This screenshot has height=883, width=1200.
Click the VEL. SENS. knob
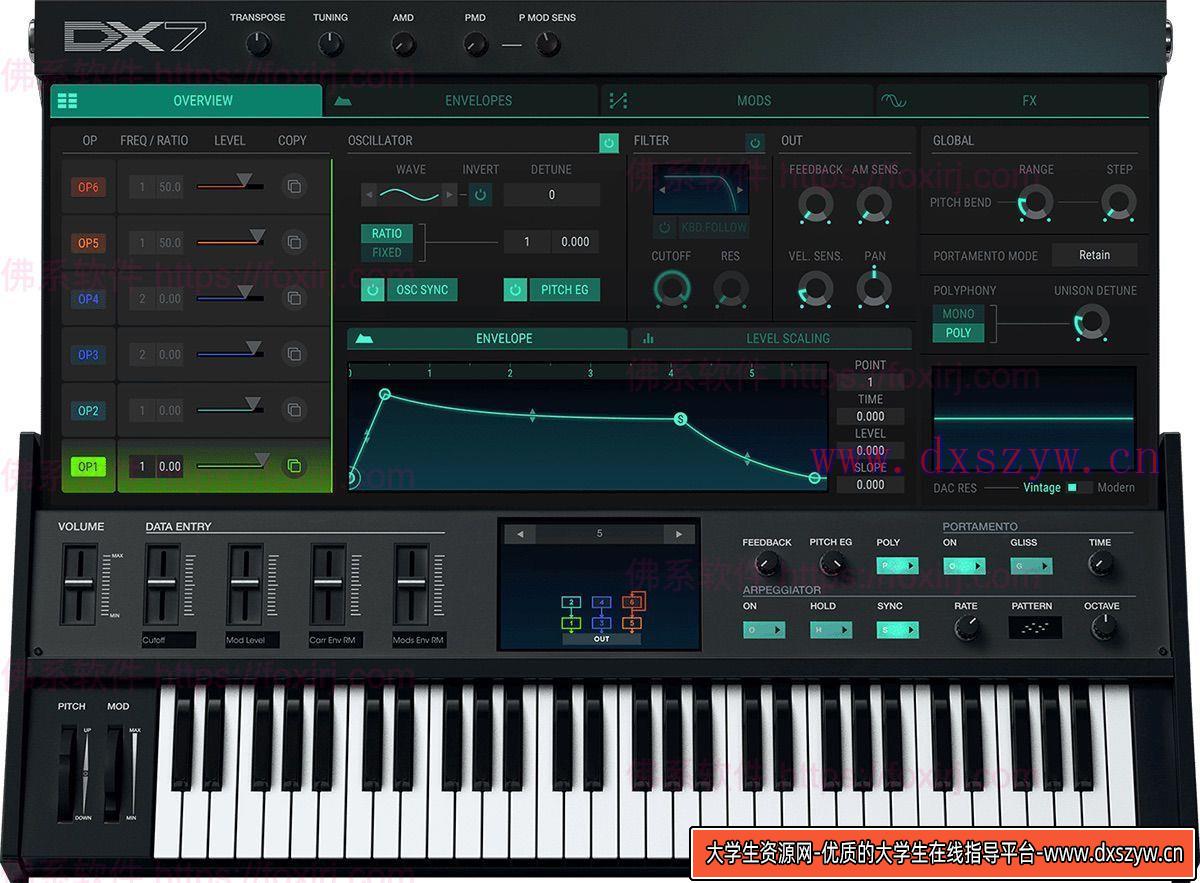[x=815, y=290]
